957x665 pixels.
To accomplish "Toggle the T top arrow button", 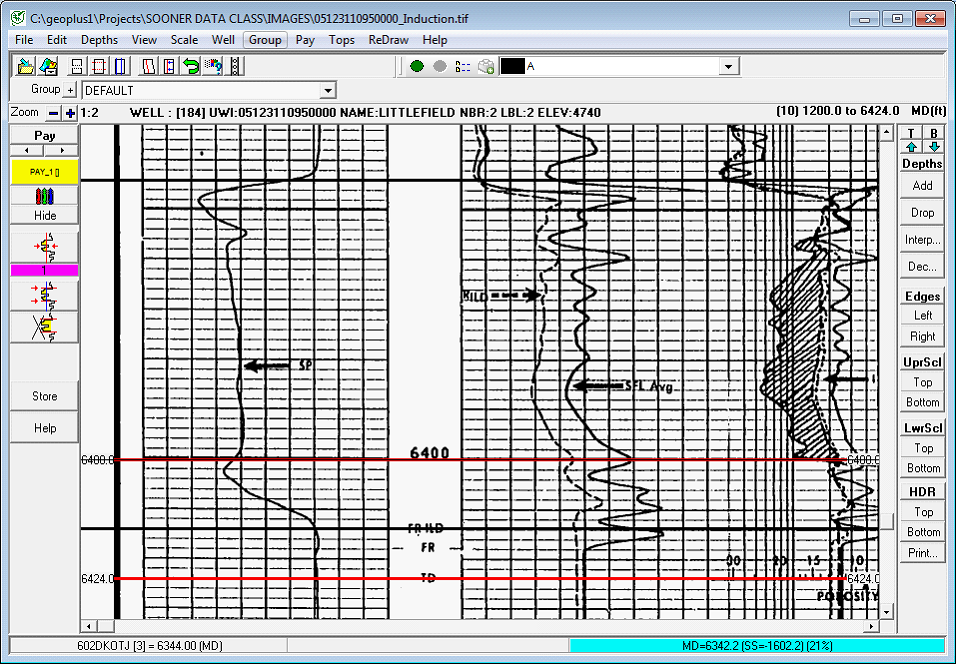I will coord(910,140).
